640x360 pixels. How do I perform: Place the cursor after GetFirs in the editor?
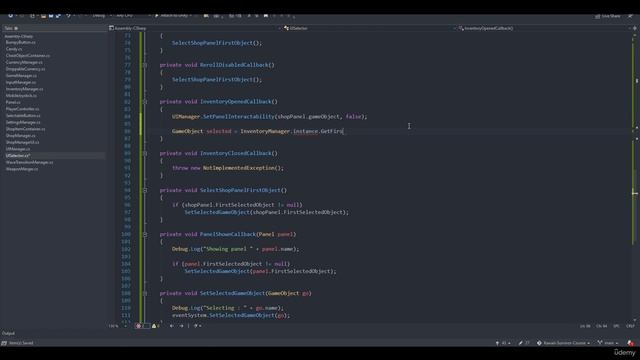(x=344, y=131)
